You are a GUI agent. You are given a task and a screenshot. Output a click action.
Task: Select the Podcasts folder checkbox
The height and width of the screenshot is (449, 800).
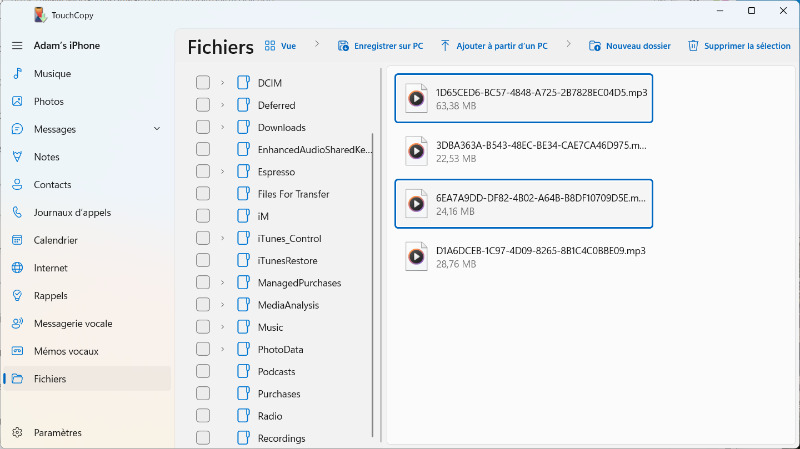203,372
